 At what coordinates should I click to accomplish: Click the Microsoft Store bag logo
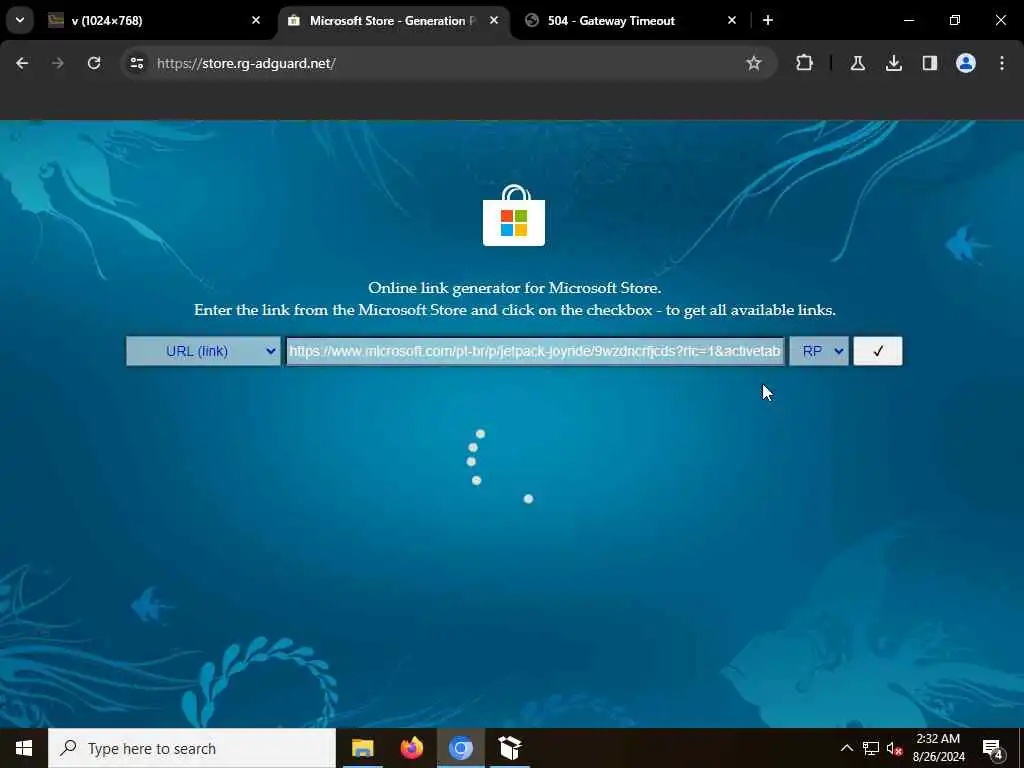click(x=514, y=216)
